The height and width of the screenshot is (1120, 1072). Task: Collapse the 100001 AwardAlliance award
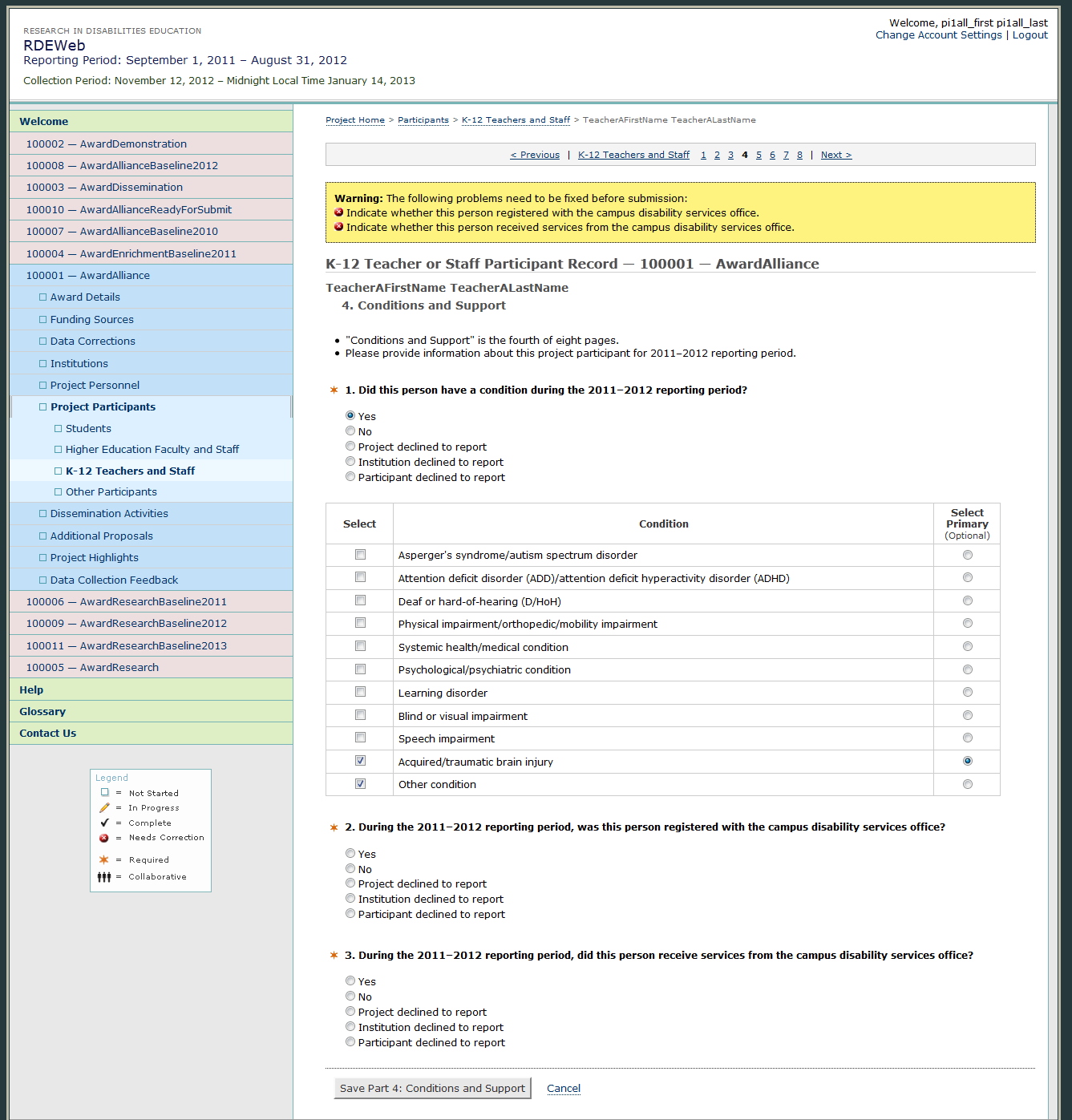pos(87,276)
